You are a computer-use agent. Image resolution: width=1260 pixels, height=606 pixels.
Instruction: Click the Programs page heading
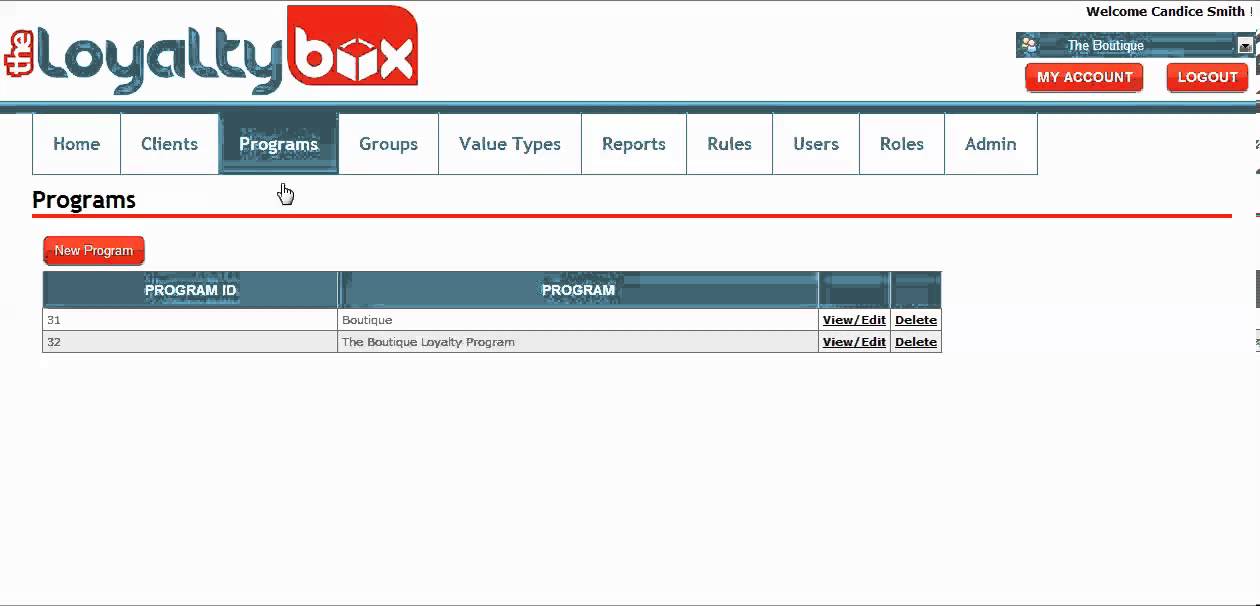(x=84, y=200)
